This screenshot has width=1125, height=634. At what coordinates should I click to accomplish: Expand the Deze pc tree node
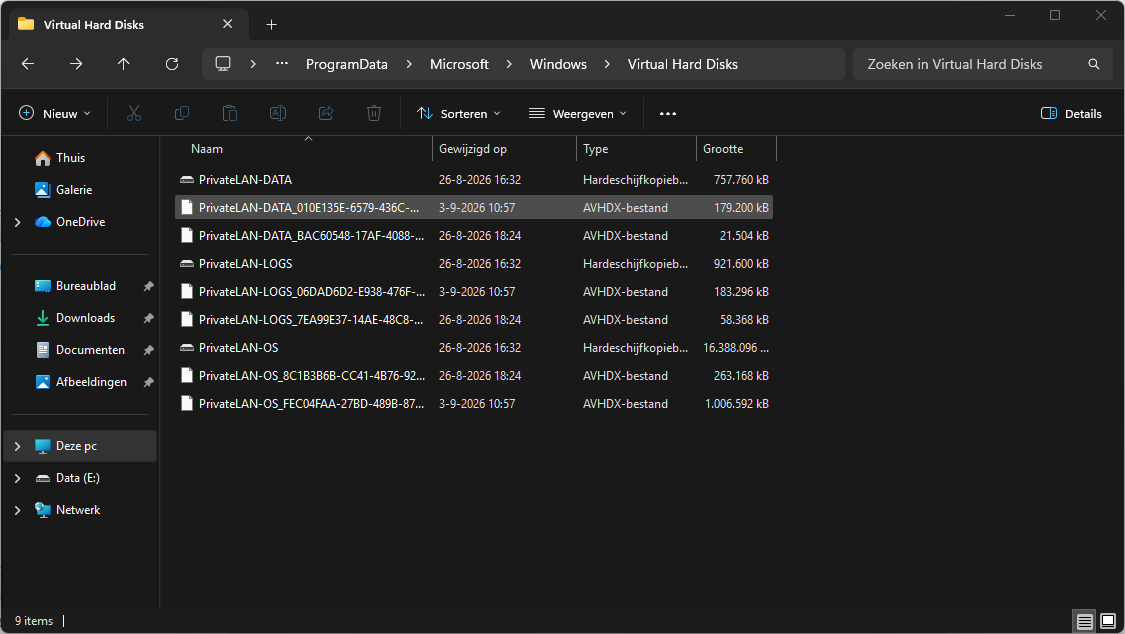pyautogui.click(x=17, y=446)
